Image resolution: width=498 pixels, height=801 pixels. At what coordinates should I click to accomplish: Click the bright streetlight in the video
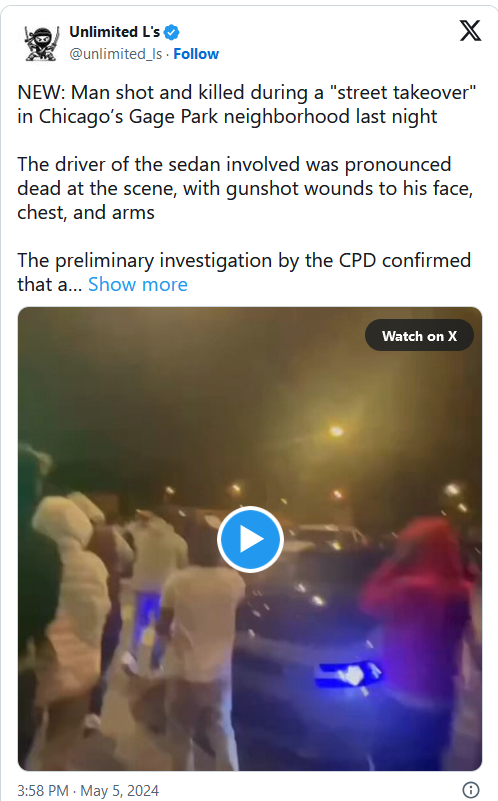[336, 431]
